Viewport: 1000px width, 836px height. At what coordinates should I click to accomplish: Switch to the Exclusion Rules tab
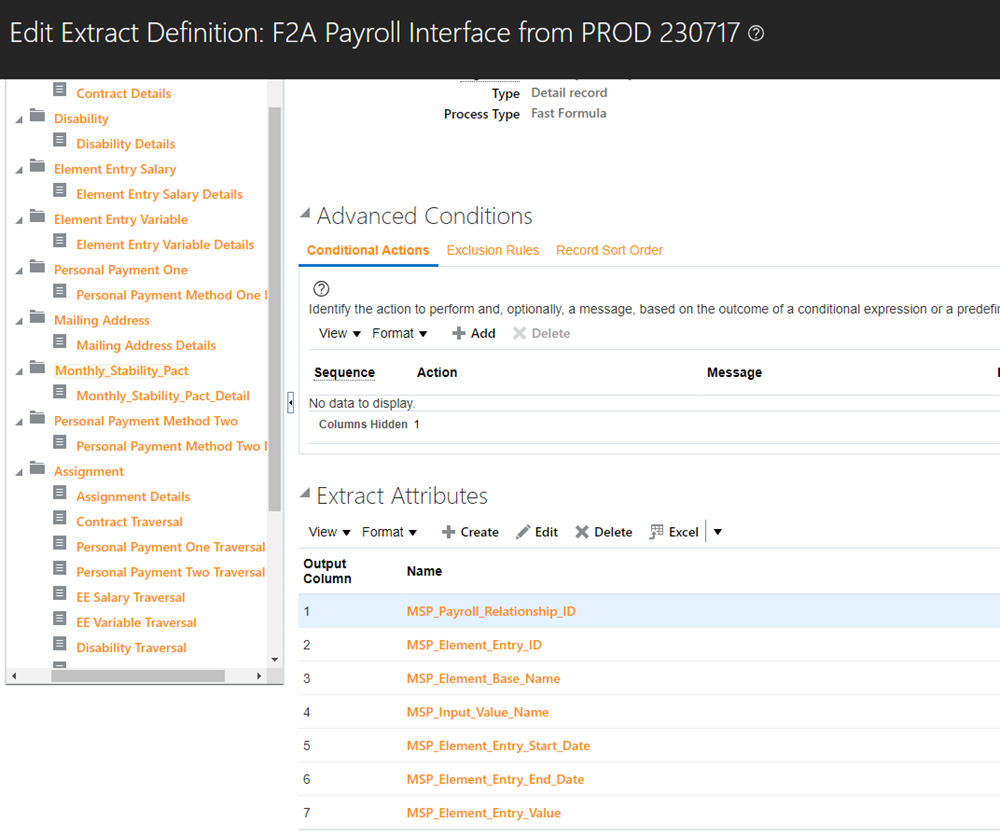click(x=492, y=251)
